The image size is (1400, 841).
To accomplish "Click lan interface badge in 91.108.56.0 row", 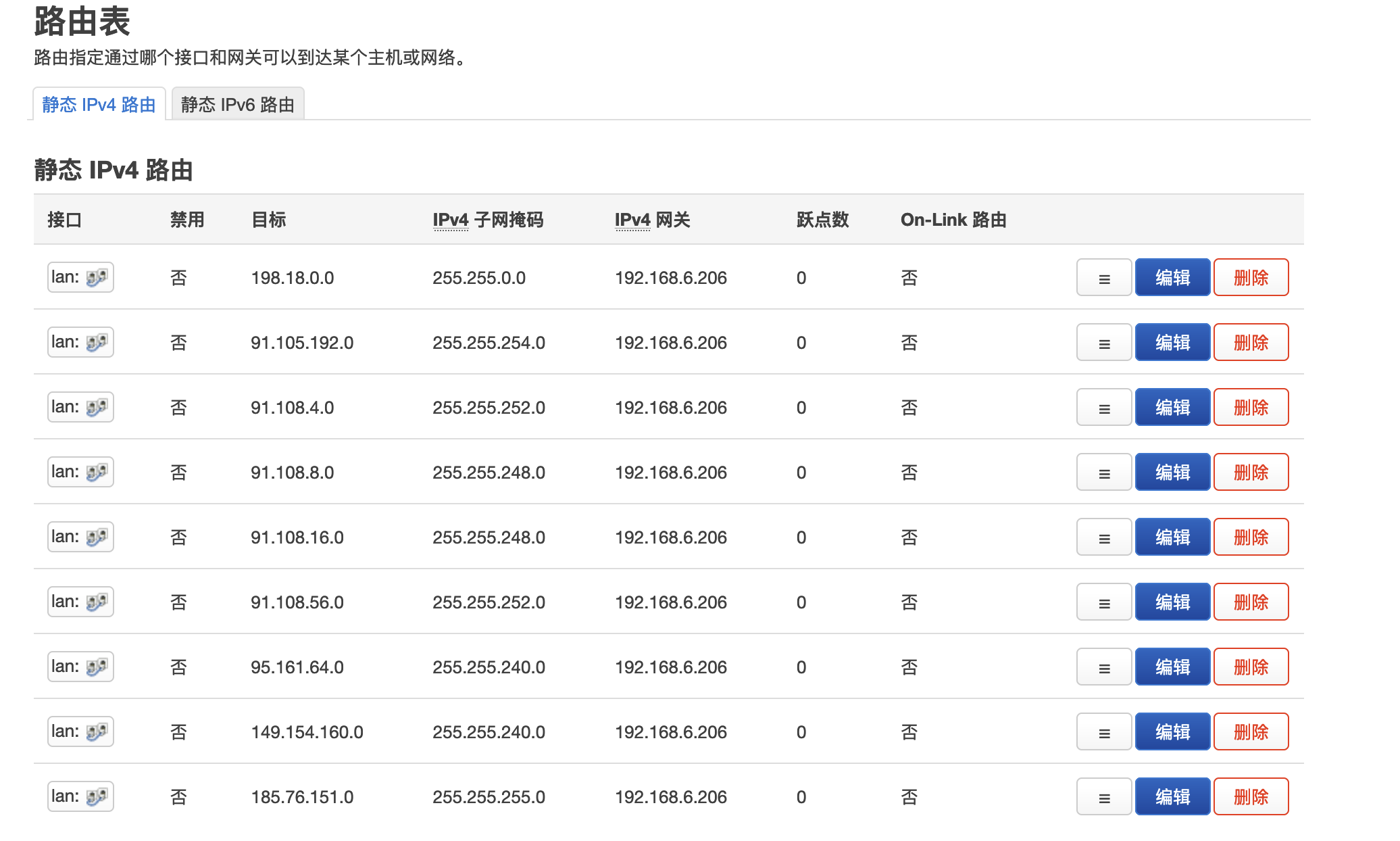I will pyautogui.click(x=80, y=602).
